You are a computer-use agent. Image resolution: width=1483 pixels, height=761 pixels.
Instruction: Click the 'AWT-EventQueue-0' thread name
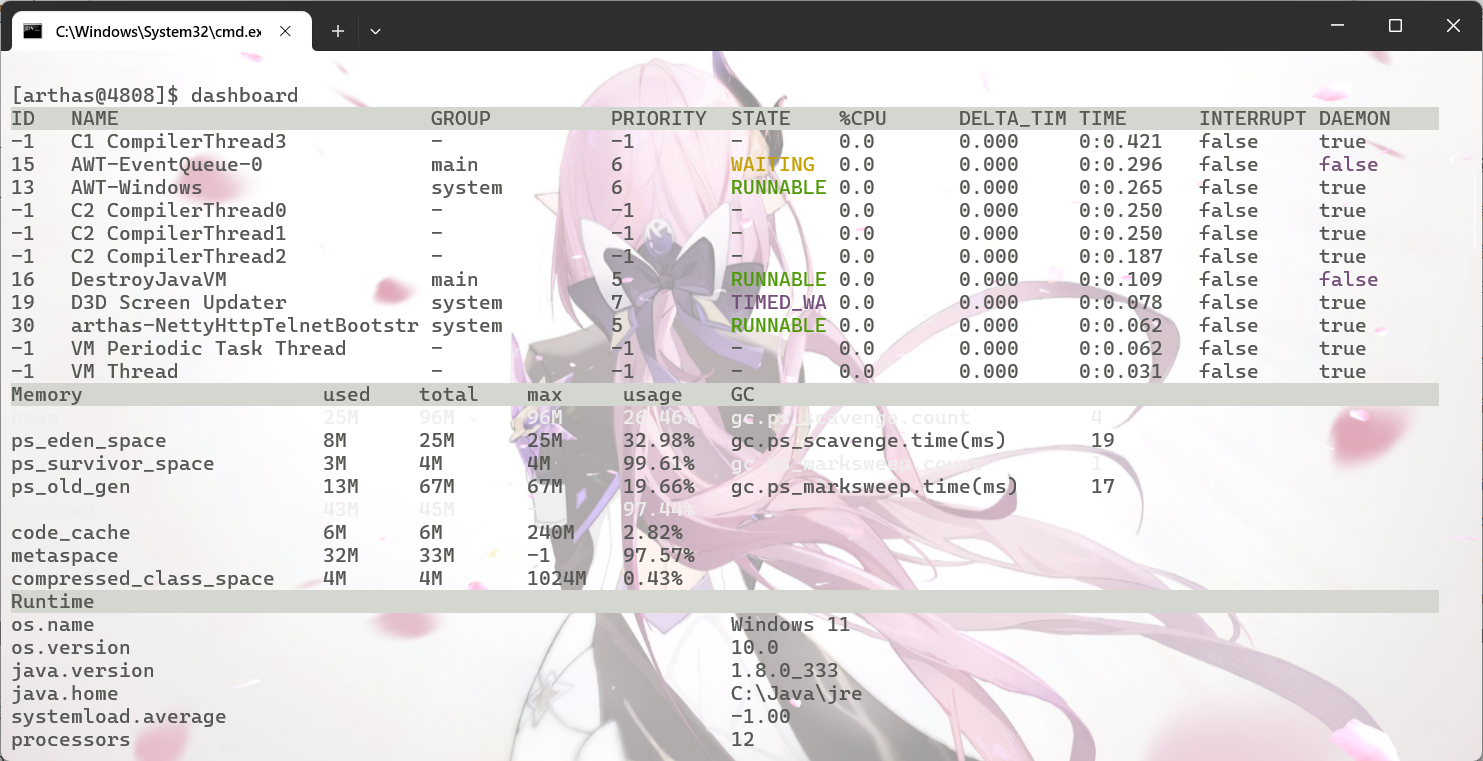(x=167, y=165)
